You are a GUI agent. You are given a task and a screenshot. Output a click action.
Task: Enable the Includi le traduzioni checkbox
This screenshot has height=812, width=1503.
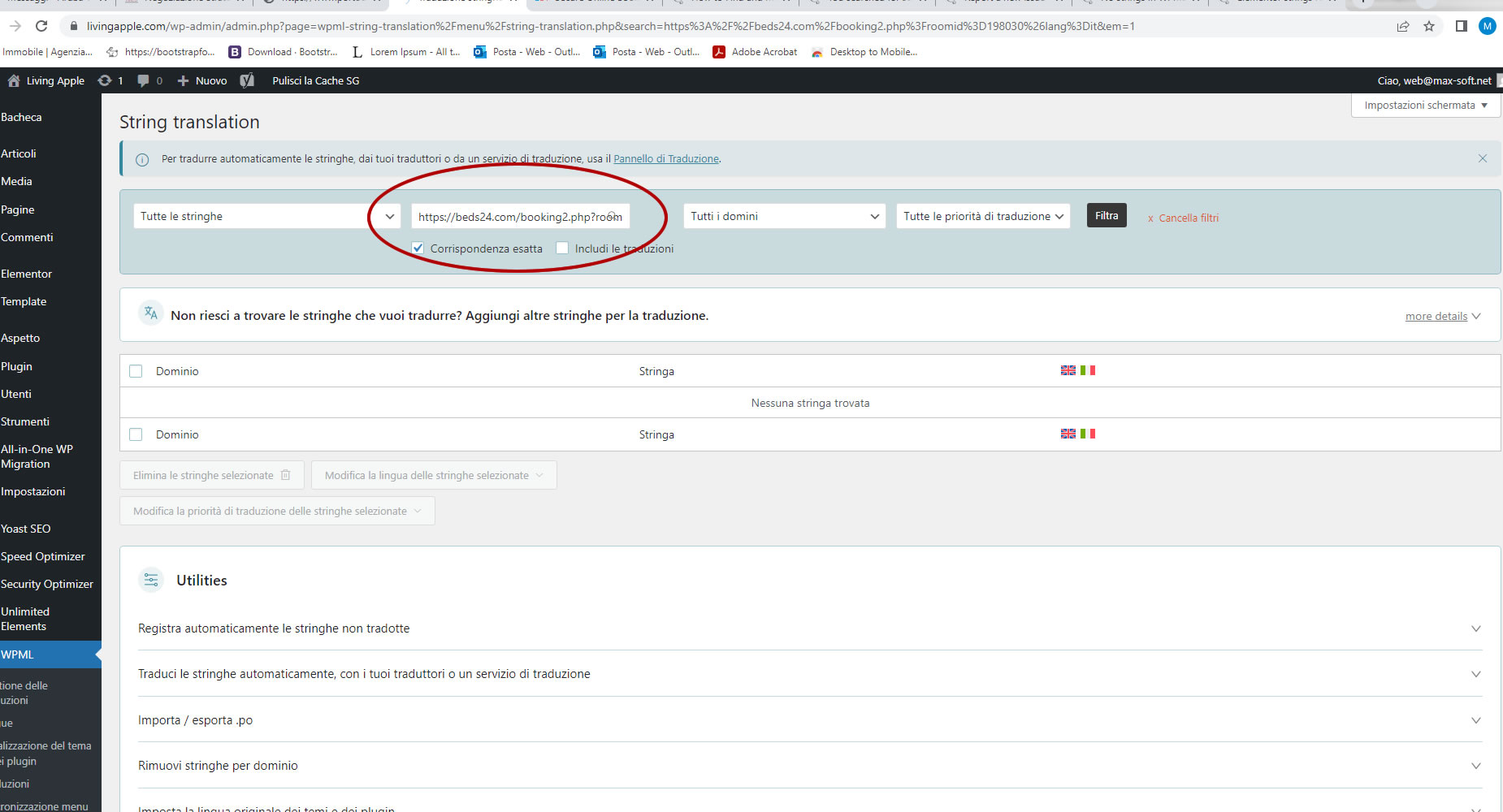(x=562, y=248)
